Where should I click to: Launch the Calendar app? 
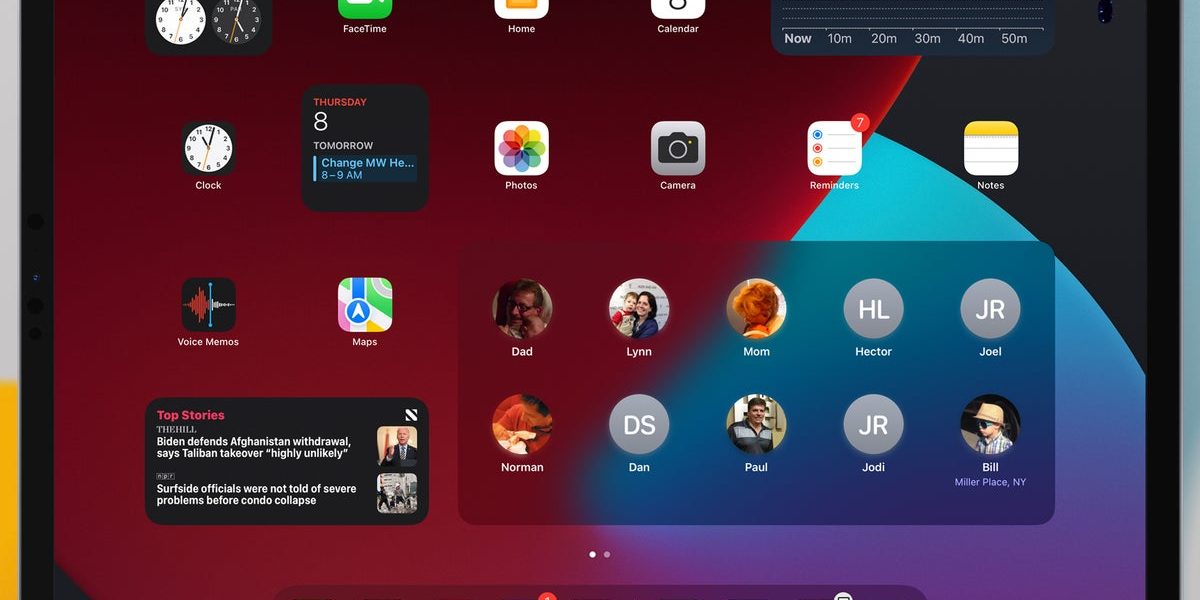678,5
